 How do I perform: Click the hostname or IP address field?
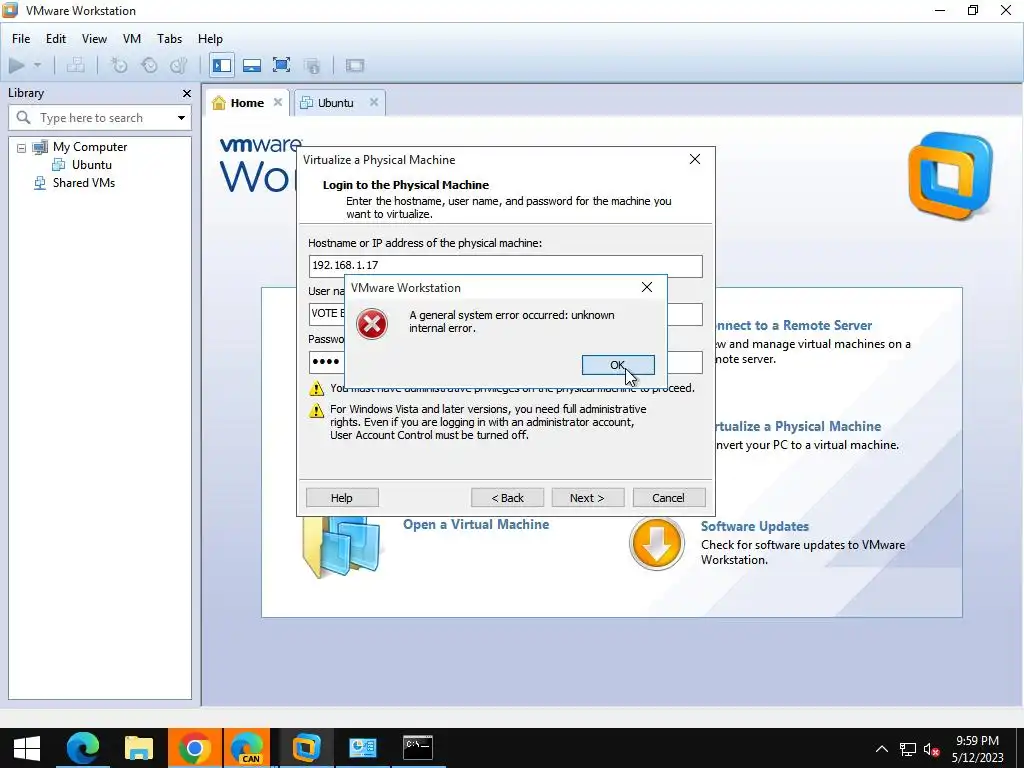(505, 266)
